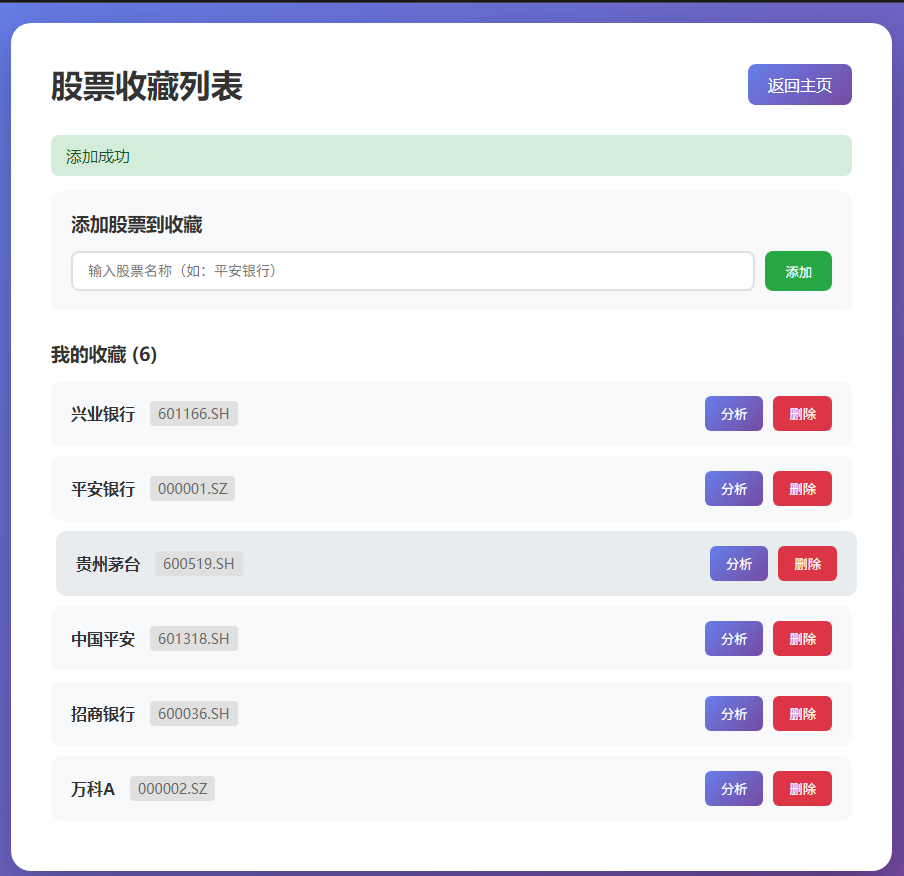
Task: Click the green 添加 button
Action: (x=798, y=271)
